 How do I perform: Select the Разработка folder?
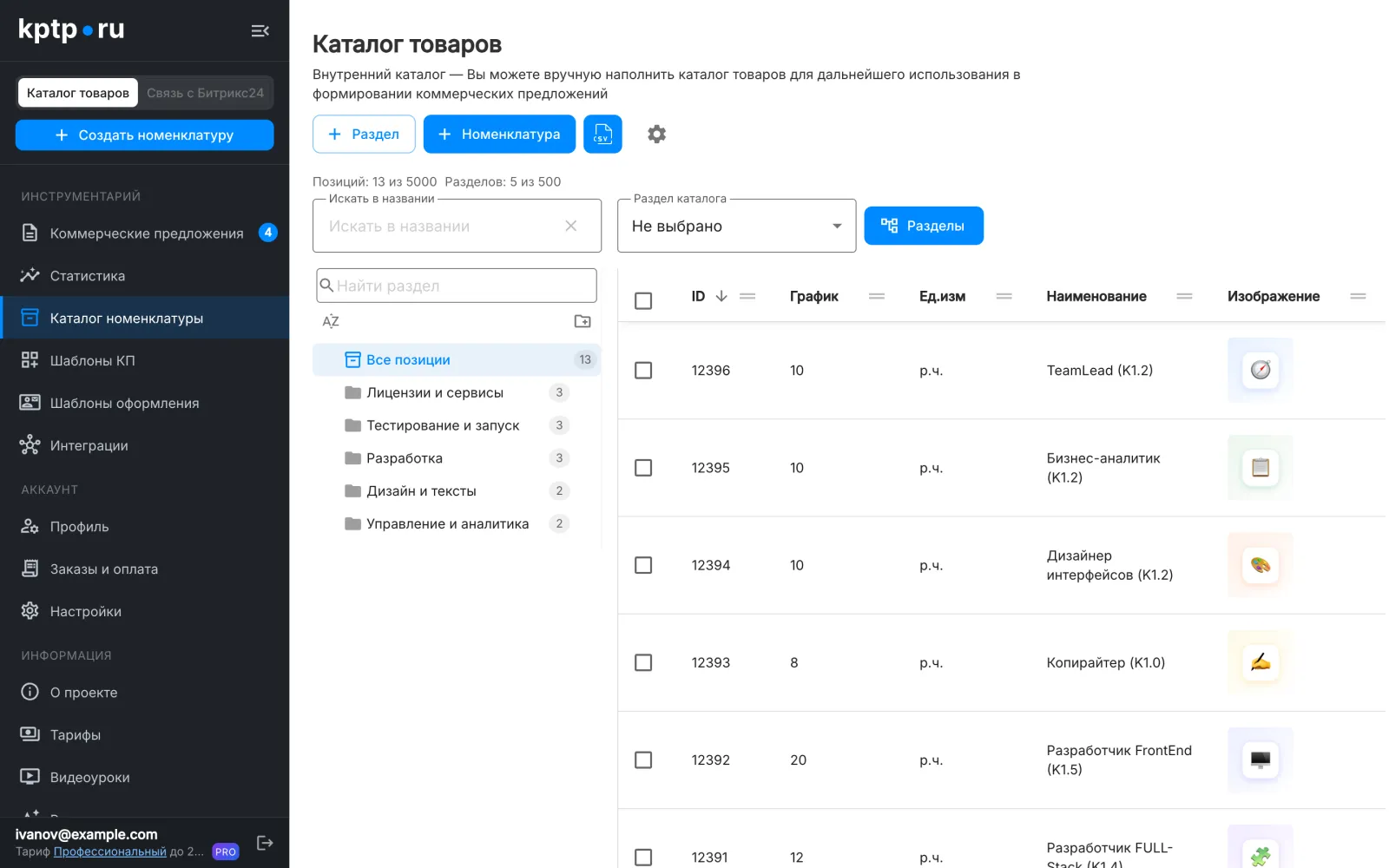tap(457, 458)
